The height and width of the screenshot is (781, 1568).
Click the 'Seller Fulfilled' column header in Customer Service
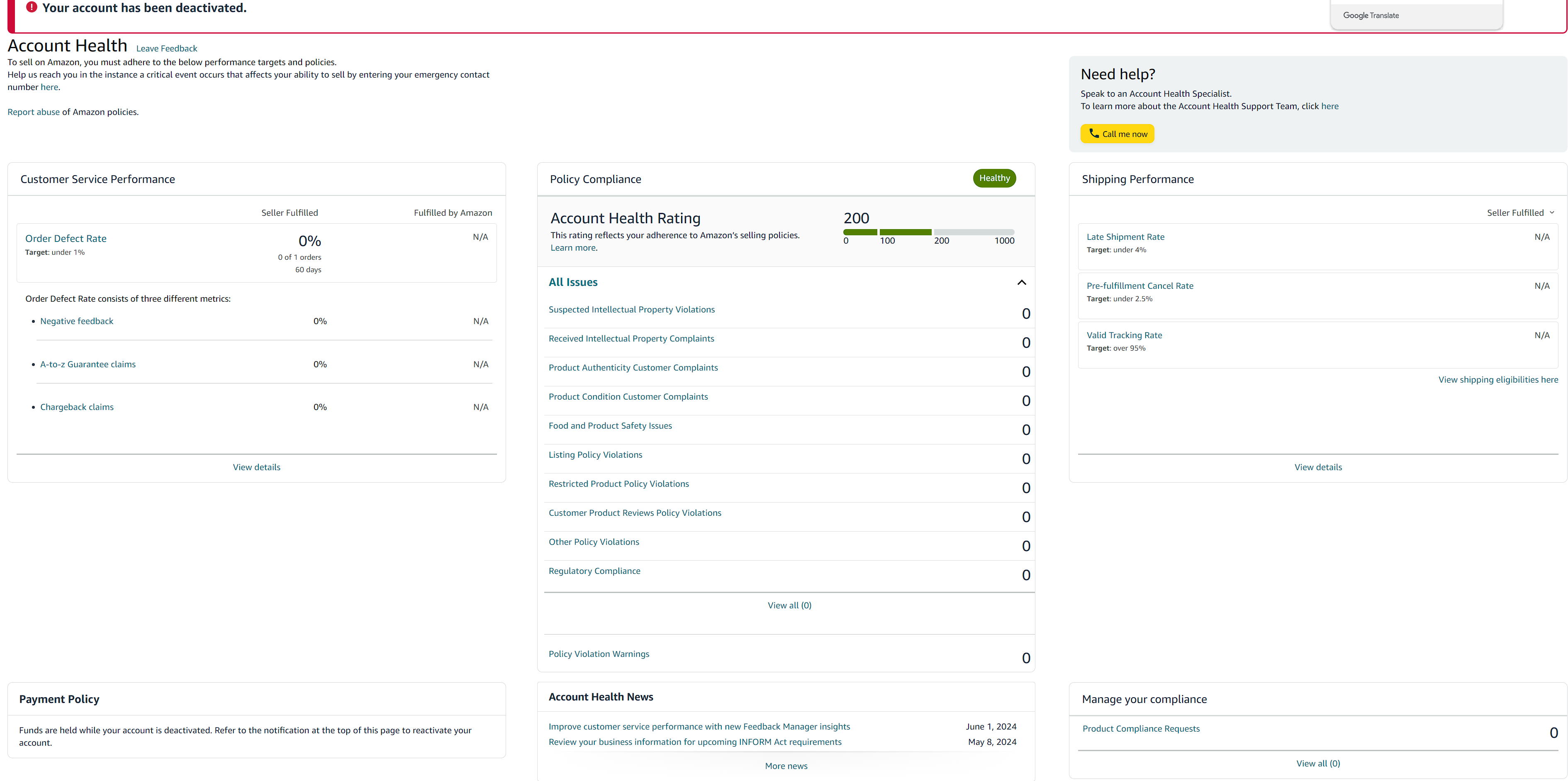point(289,212)
